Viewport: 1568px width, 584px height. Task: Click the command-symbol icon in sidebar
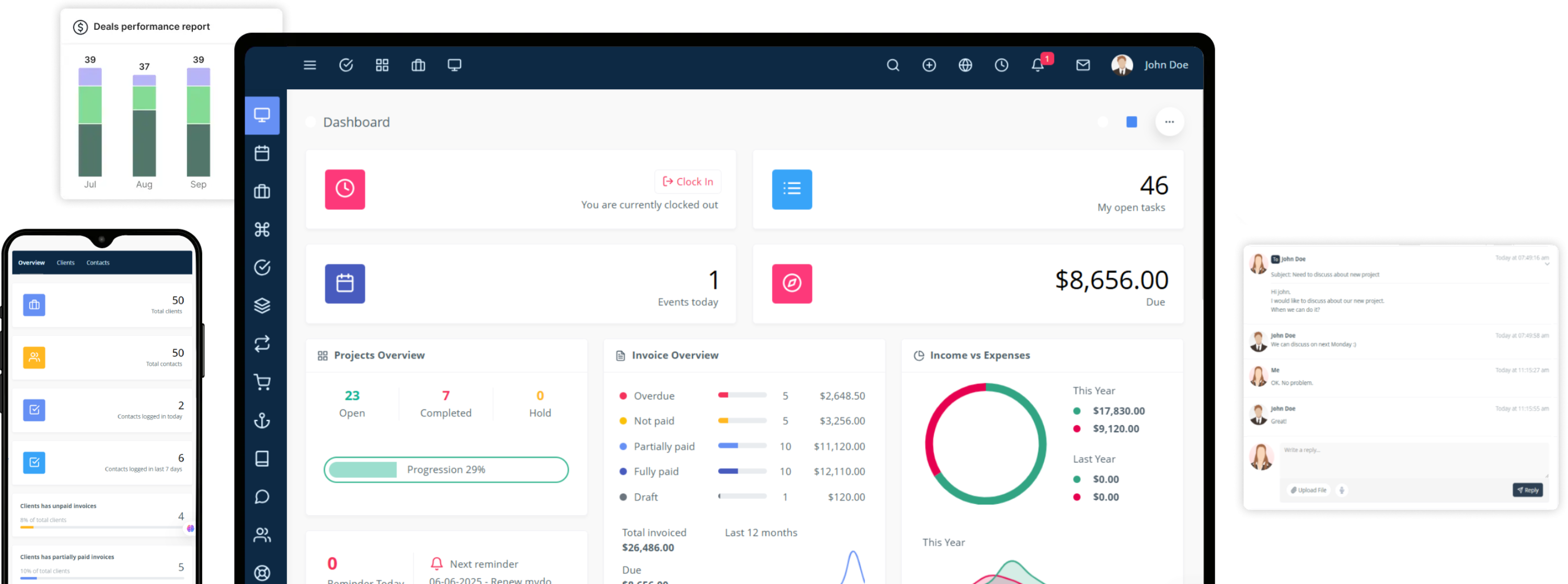[262, 229]
